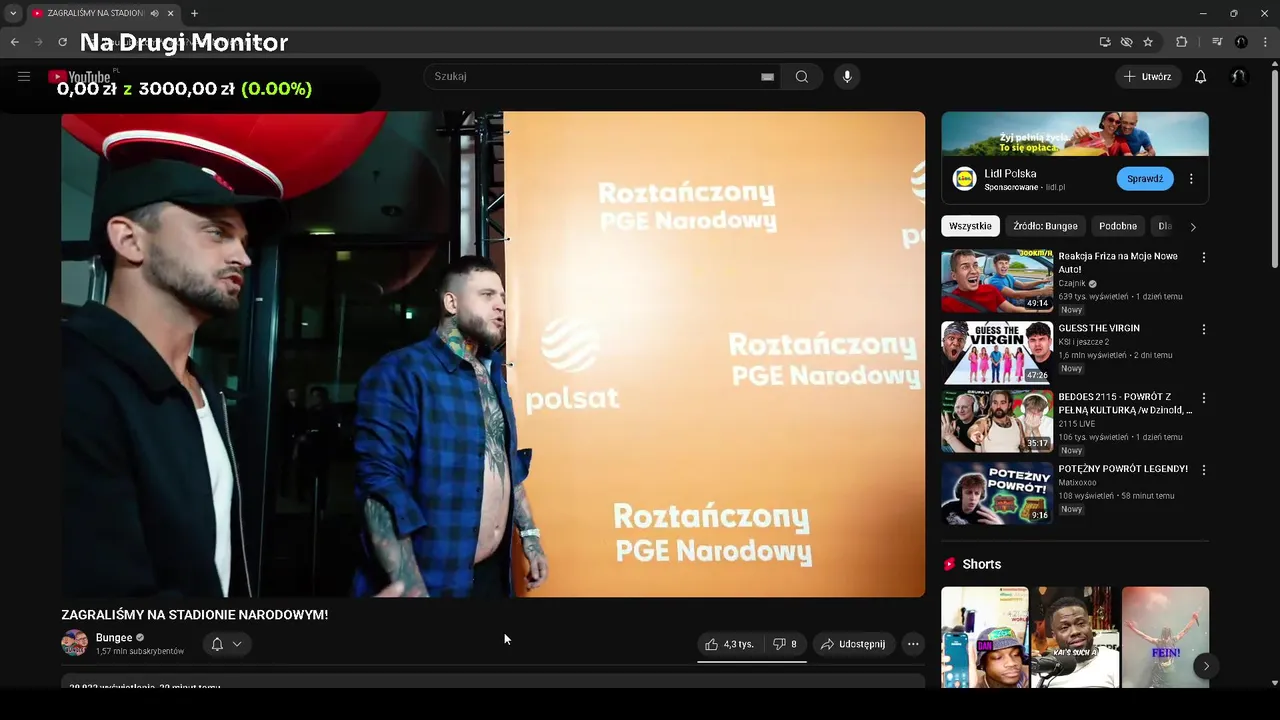Image resolution: width=1280 pixels, height=720 pixels.
Task: Open options for the GUESS THE VIRGIN video
Action: (1203, 330)
